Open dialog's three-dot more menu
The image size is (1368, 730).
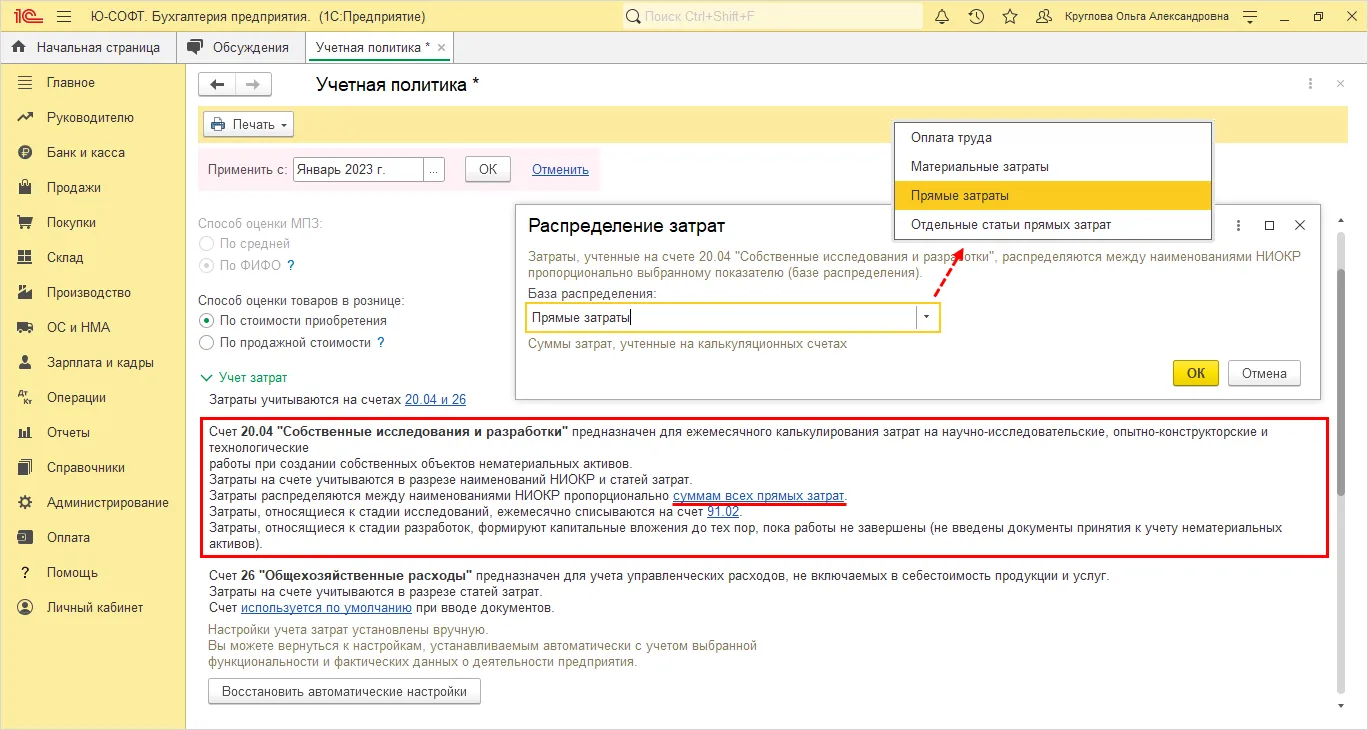pyautogui.click(x=1239, y=226)
